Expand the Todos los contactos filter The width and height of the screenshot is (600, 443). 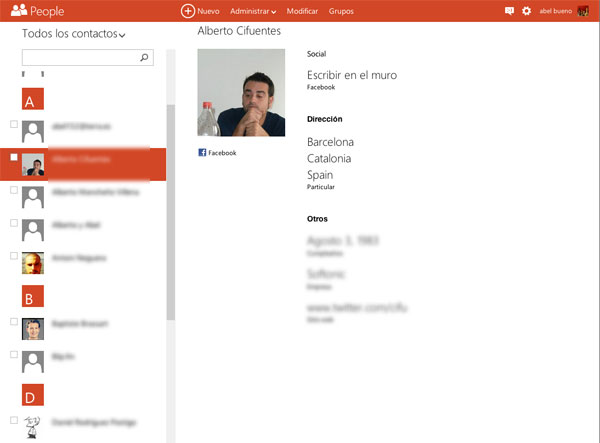tap(74, 35)
